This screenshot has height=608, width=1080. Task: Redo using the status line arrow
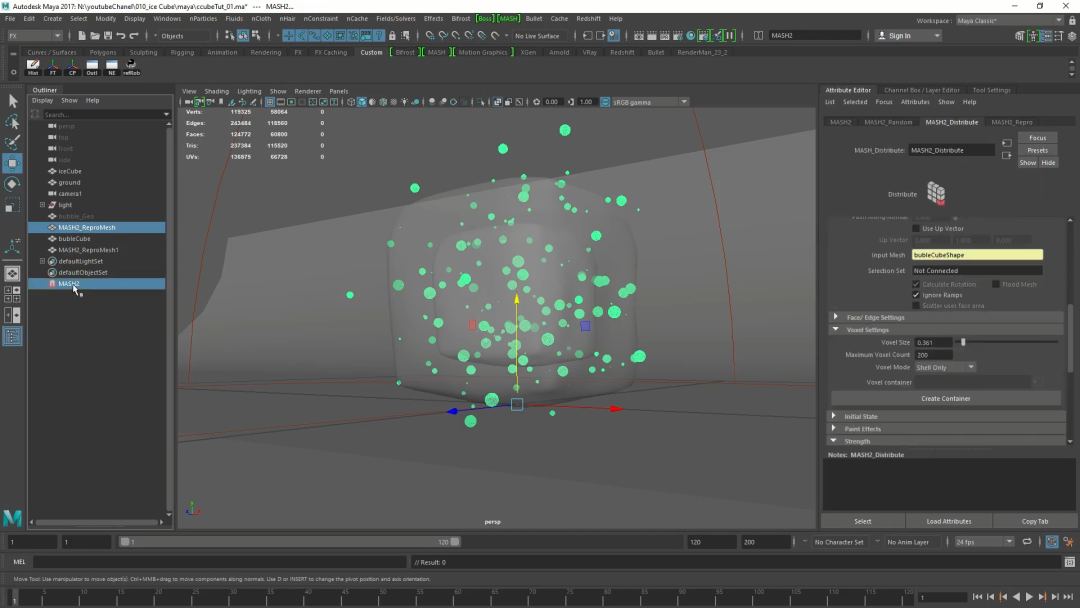pyautogui.click(x=134, y=36)
